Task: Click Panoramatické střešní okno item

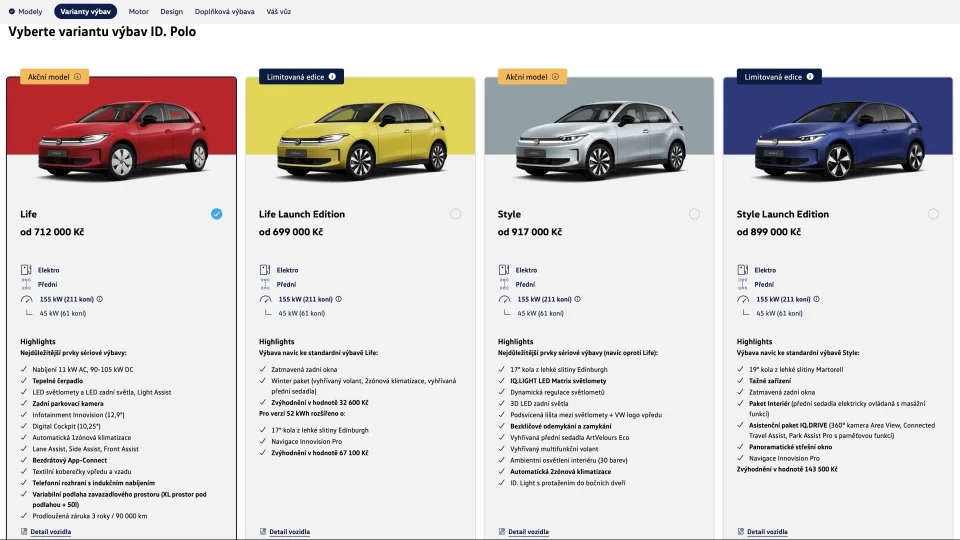Action: click(790, 447)
